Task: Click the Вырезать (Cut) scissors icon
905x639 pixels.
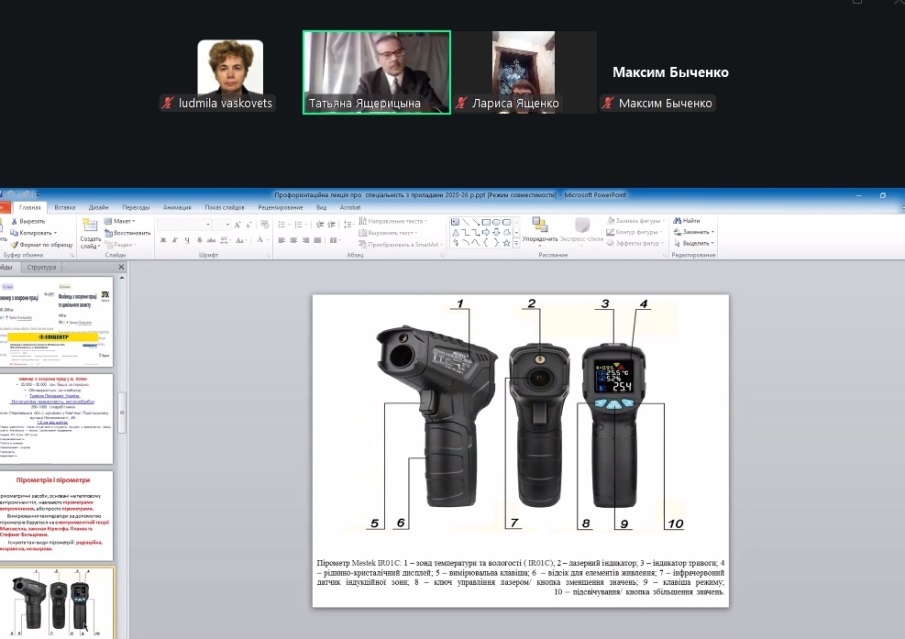Action: tap(15, 221)
